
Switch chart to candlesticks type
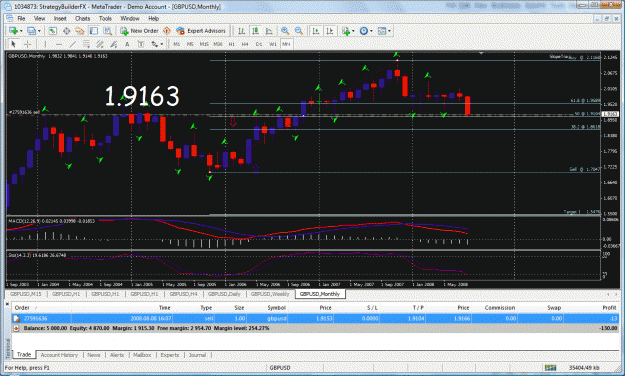coord(256,31)
